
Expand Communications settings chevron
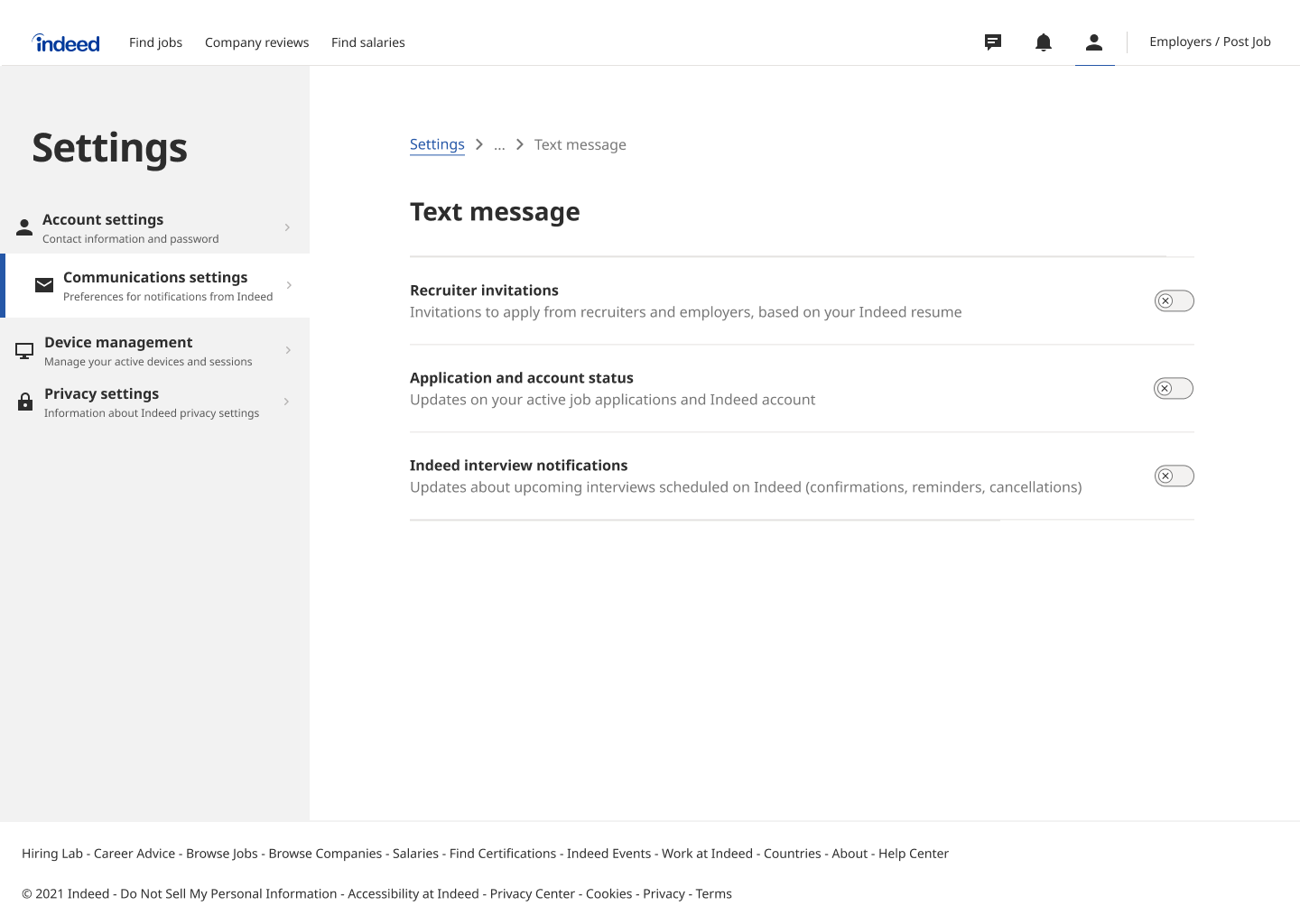coord(289,285)
